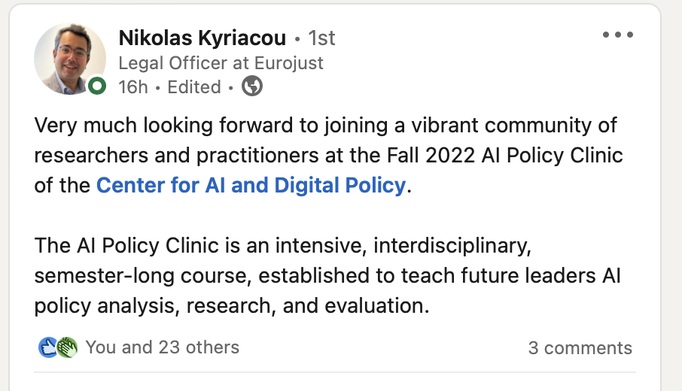
Task: Click the 'semester-long course' phrase in post
Action: tap(143, 276)
